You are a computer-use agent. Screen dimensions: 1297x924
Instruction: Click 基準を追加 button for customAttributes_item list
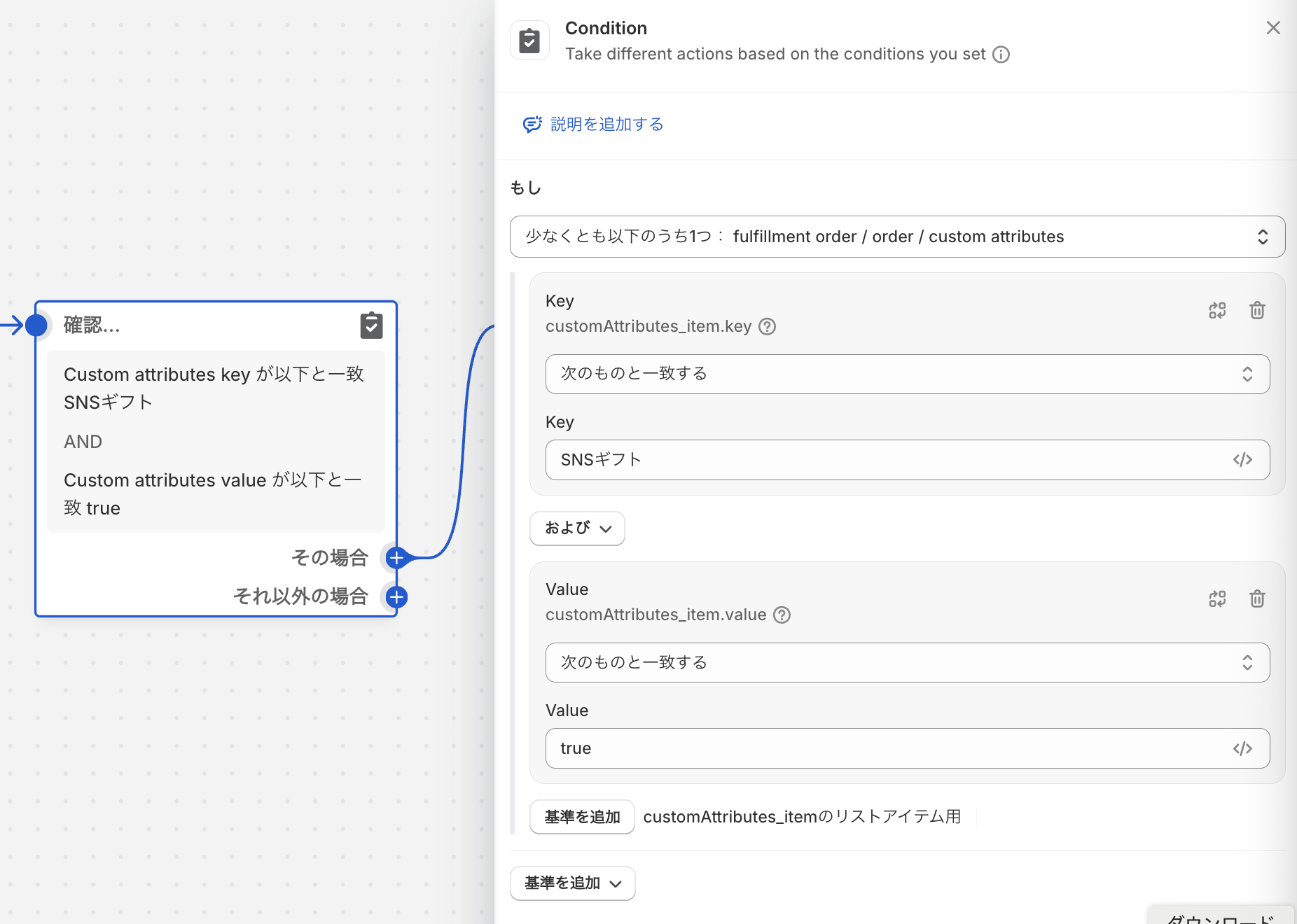[582, 817]
